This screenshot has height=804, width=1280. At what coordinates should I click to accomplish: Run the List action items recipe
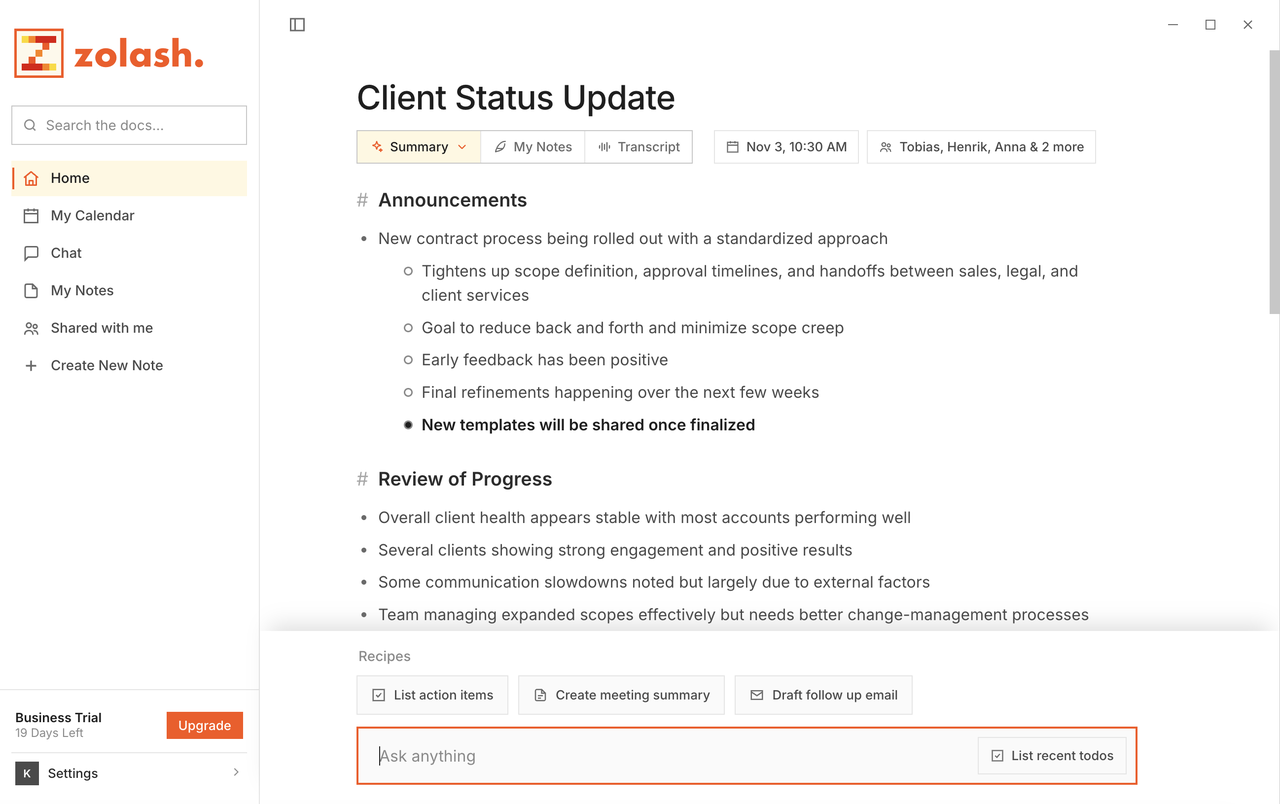(432, 695)
